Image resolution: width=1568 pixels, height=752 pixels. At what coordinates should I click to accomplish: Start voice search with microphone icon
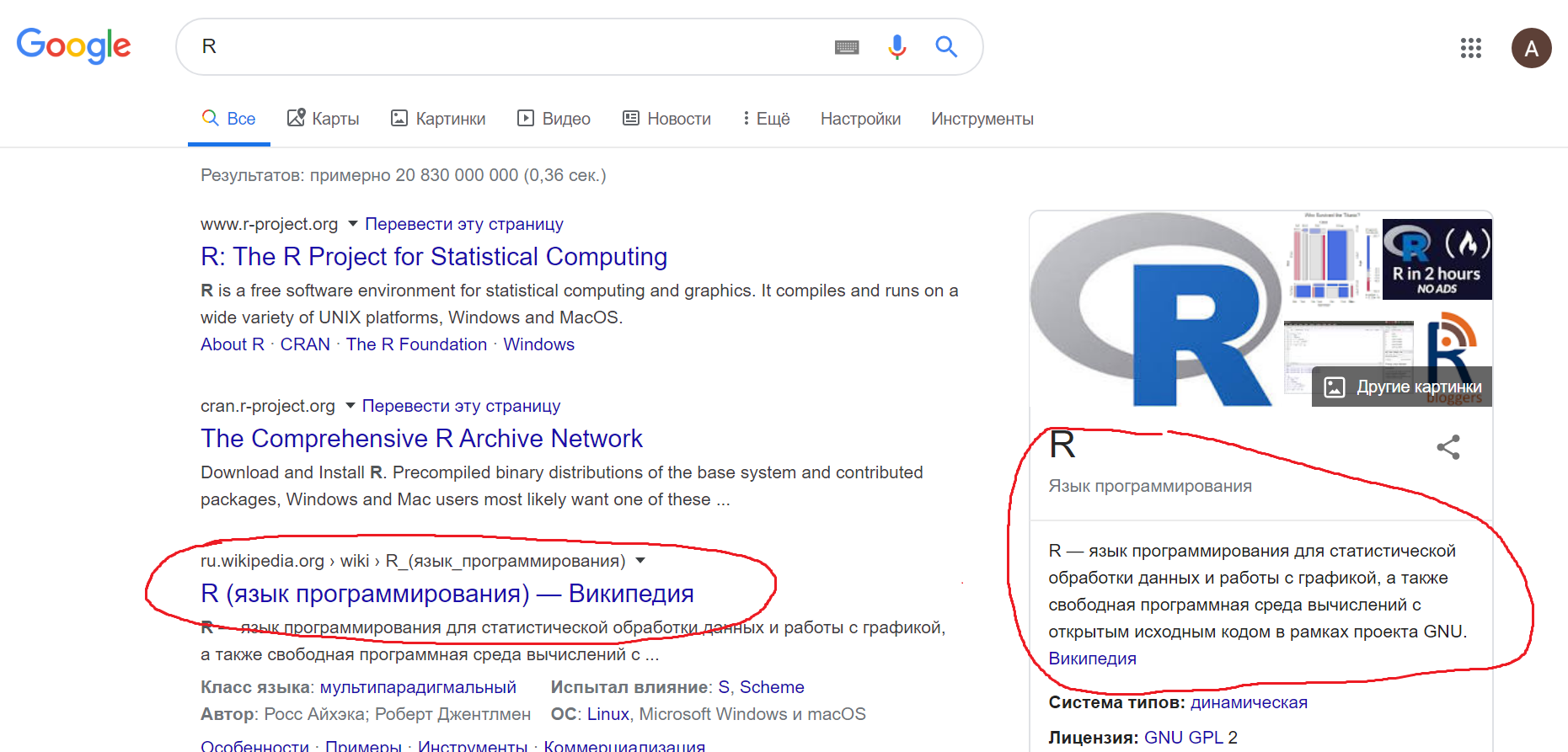[x=897, y=46]
